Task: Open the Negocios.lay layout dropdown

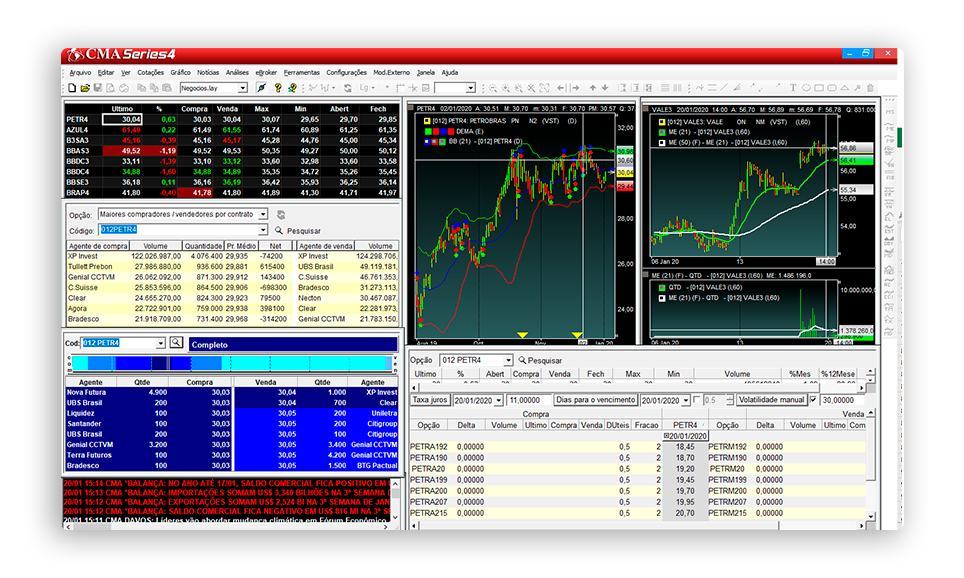Action: coord(242,88)
